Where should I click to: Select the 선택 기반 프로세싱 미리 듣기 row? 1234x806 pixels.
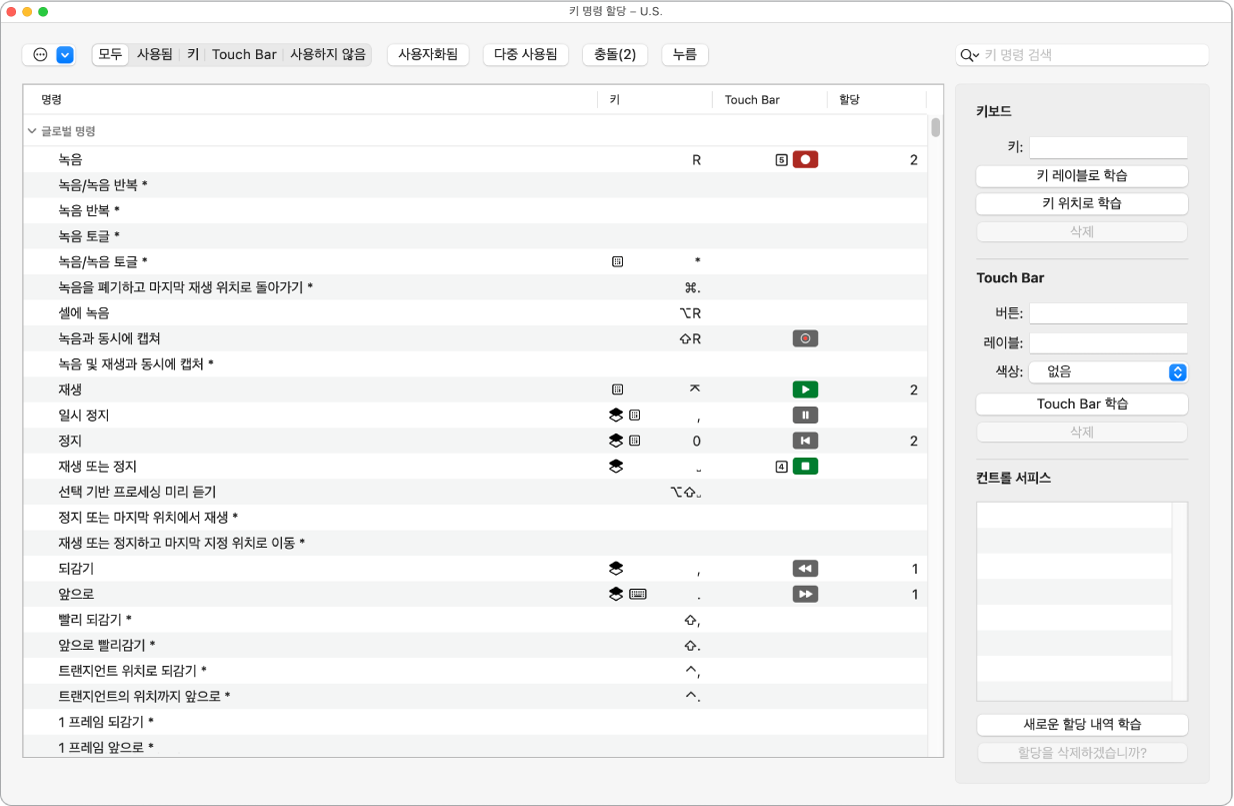tap(476, 492)
